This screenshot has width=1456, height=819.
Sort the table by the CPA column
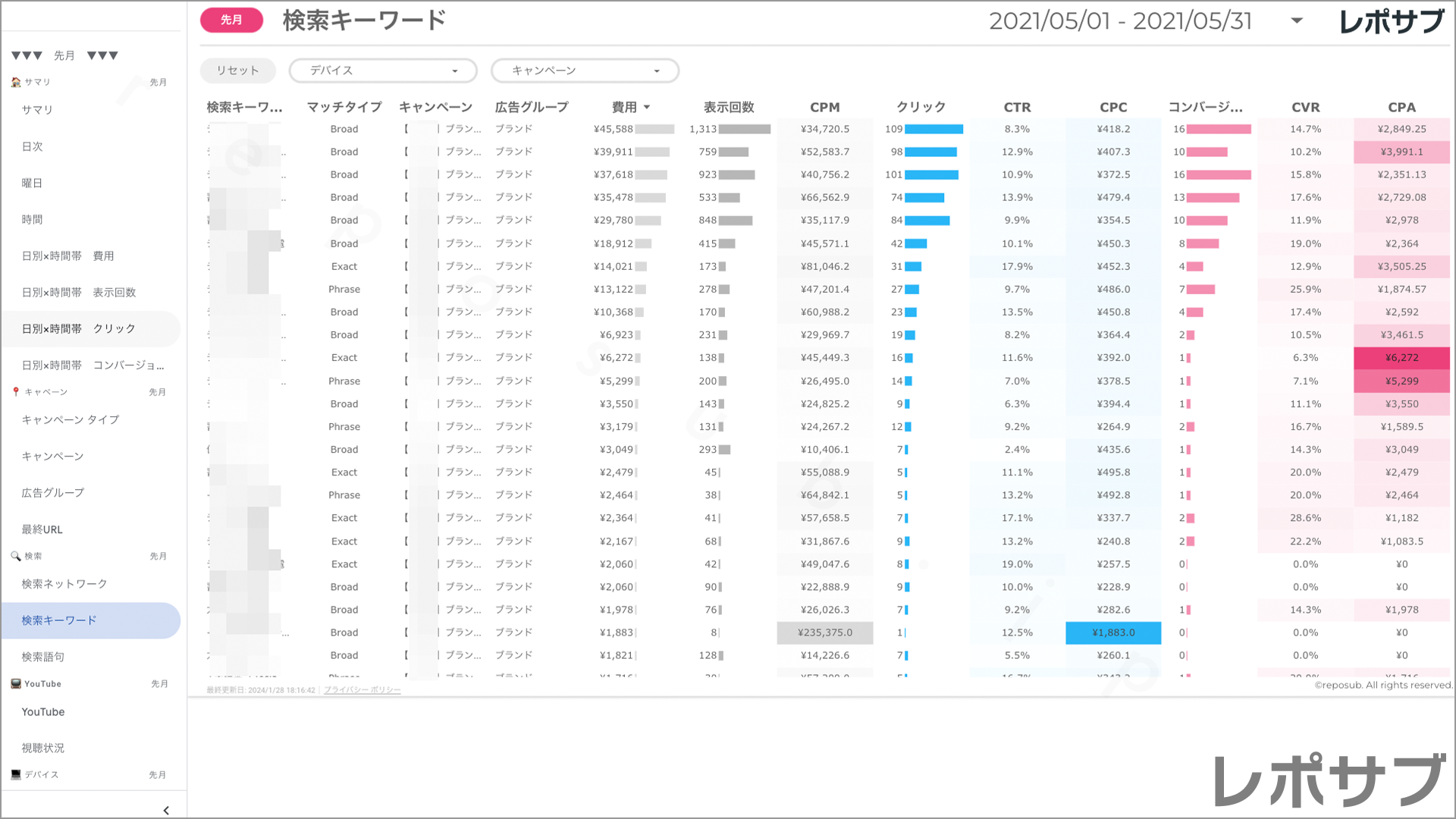(1402, 107)
